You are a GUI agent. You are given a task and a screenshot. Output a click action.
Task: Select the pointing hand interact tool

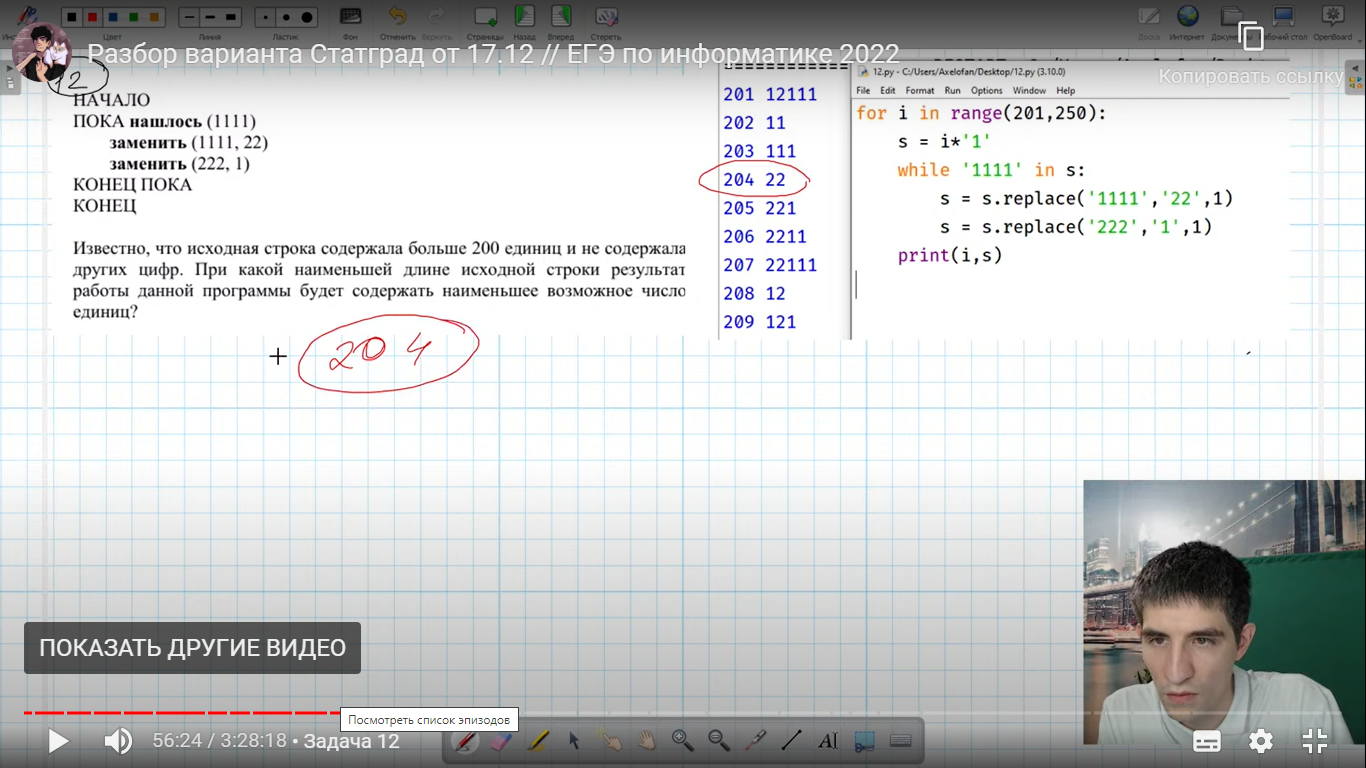pyautogui.click(x=610, y=741)
